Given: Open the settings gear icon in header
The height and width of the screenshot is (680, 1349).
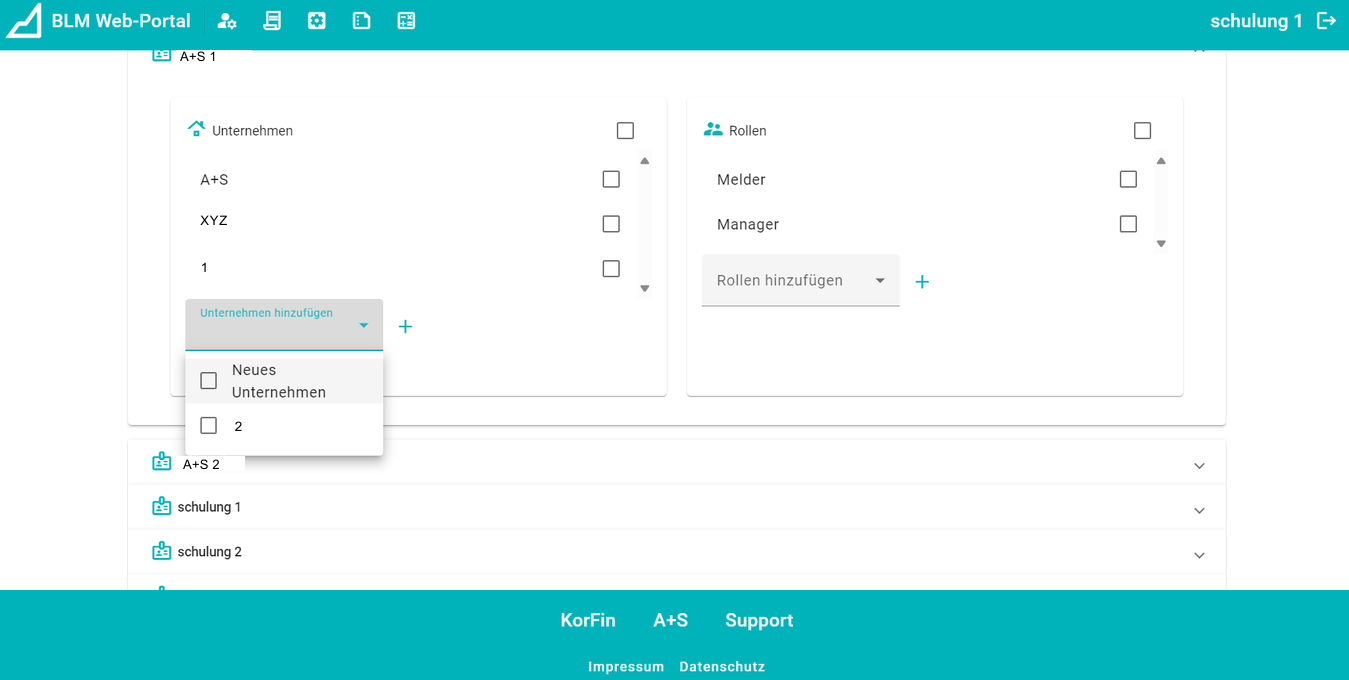Looking at the screenshot, I should (317, 21).
